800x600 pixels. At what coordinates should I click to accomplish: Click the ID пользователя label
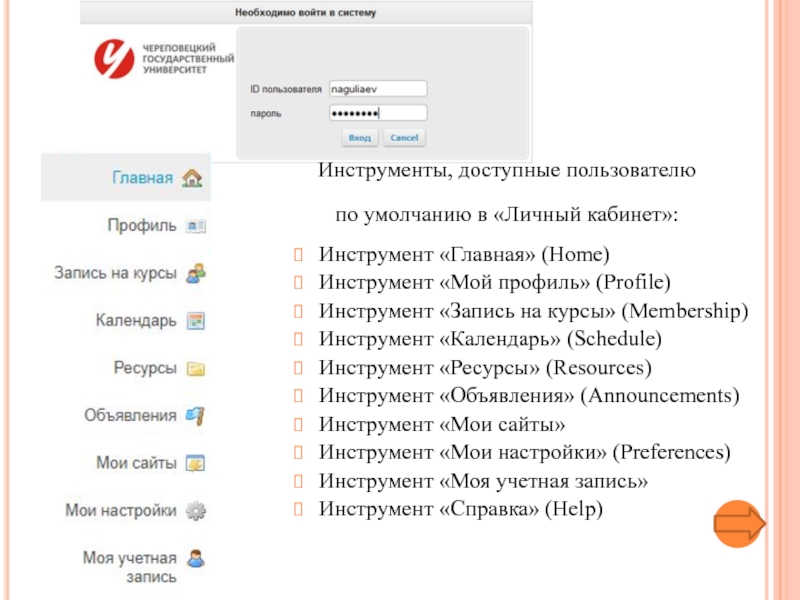tap(286, 89)
